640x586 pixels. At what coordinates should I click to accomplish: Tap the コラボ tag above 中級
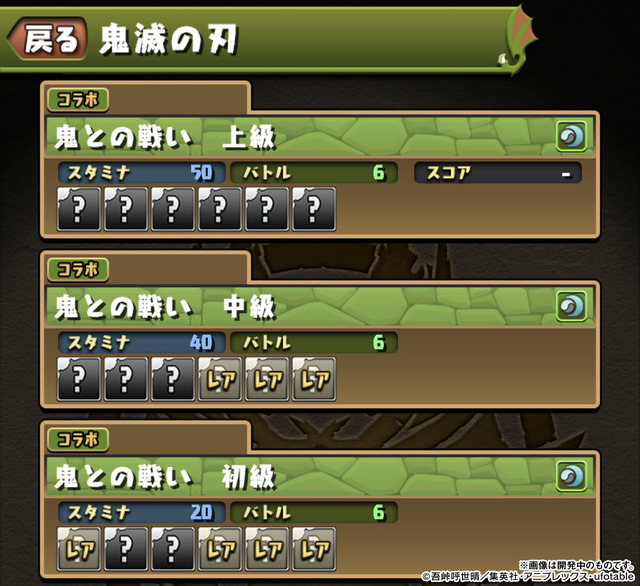[78, 270]
